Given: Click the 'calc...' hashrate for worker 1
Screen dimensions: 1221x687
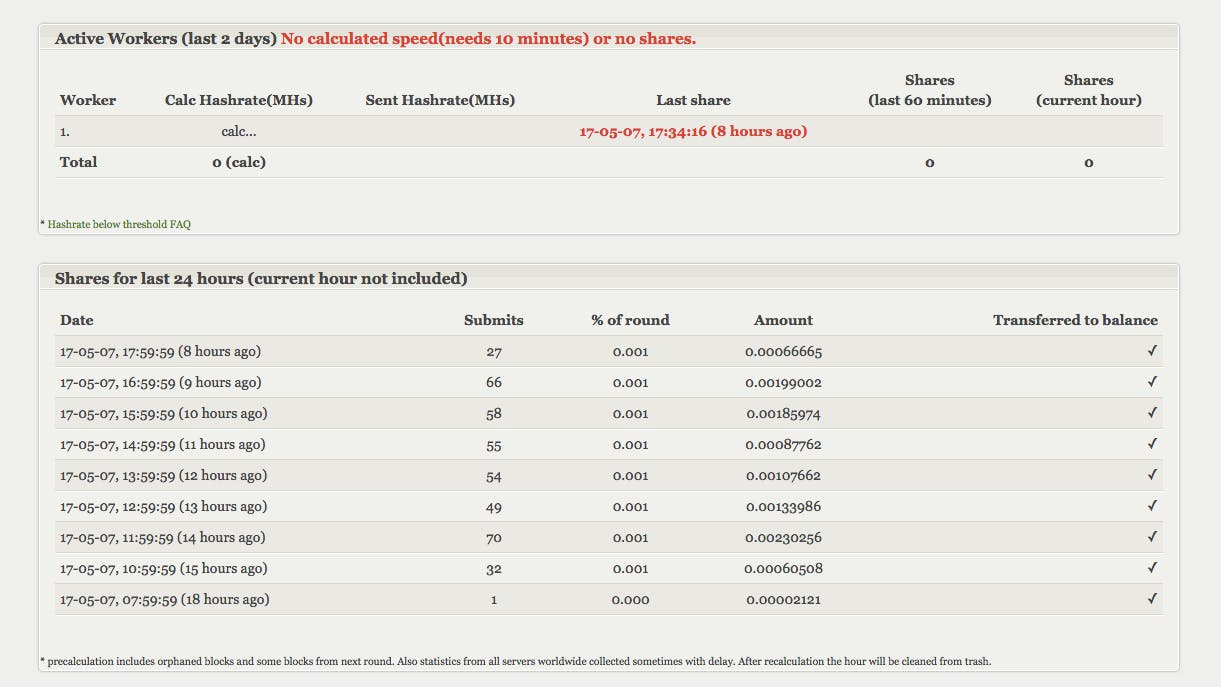Looking at the screenshot, I should click(x=238, y=131).
